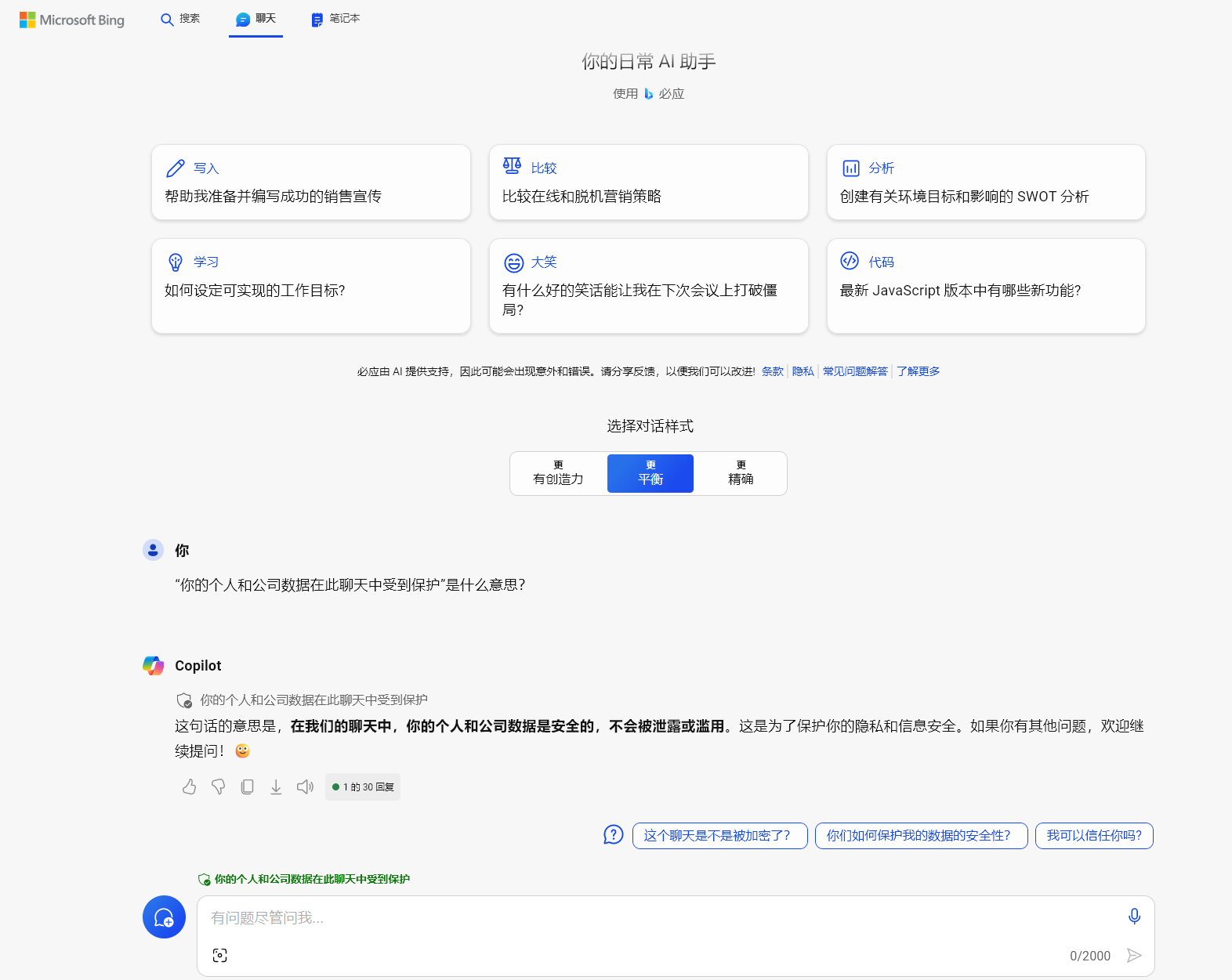The width and height of the screenshot is (1232, 980).
Task: Open the 条款 terms link
Action: point(773,371)
